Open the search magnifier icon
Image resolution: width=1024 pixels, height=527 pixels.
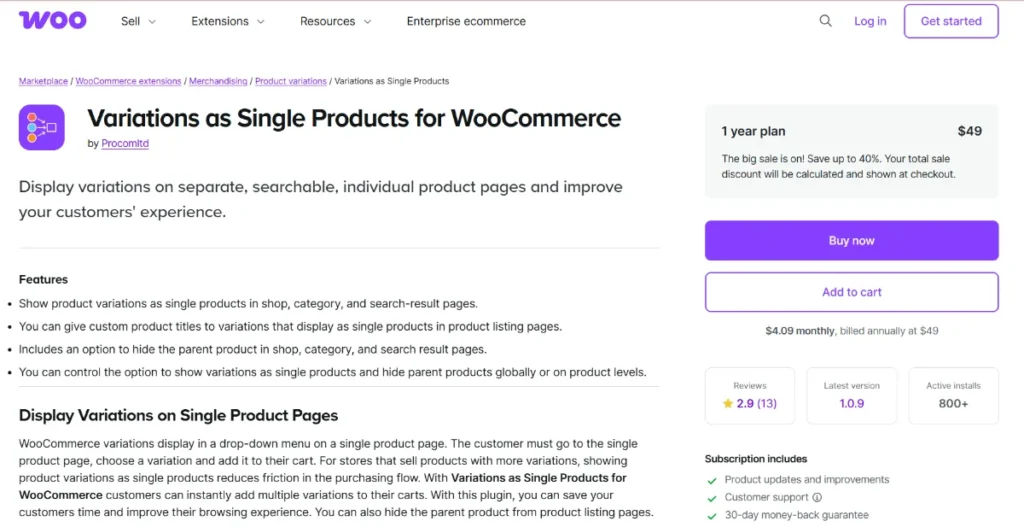point(825,21)
